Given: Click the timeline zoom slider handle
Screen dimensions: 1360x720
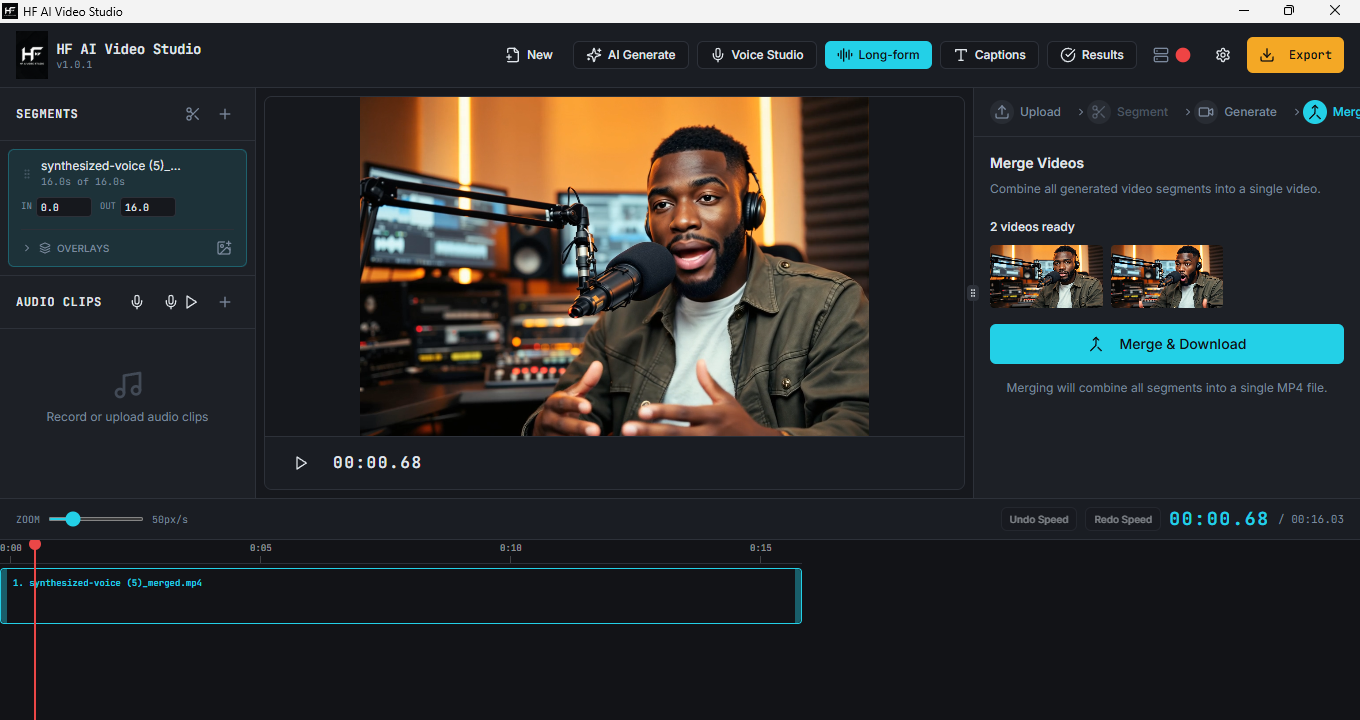Looking at the screenshot, I should [72, 519].
